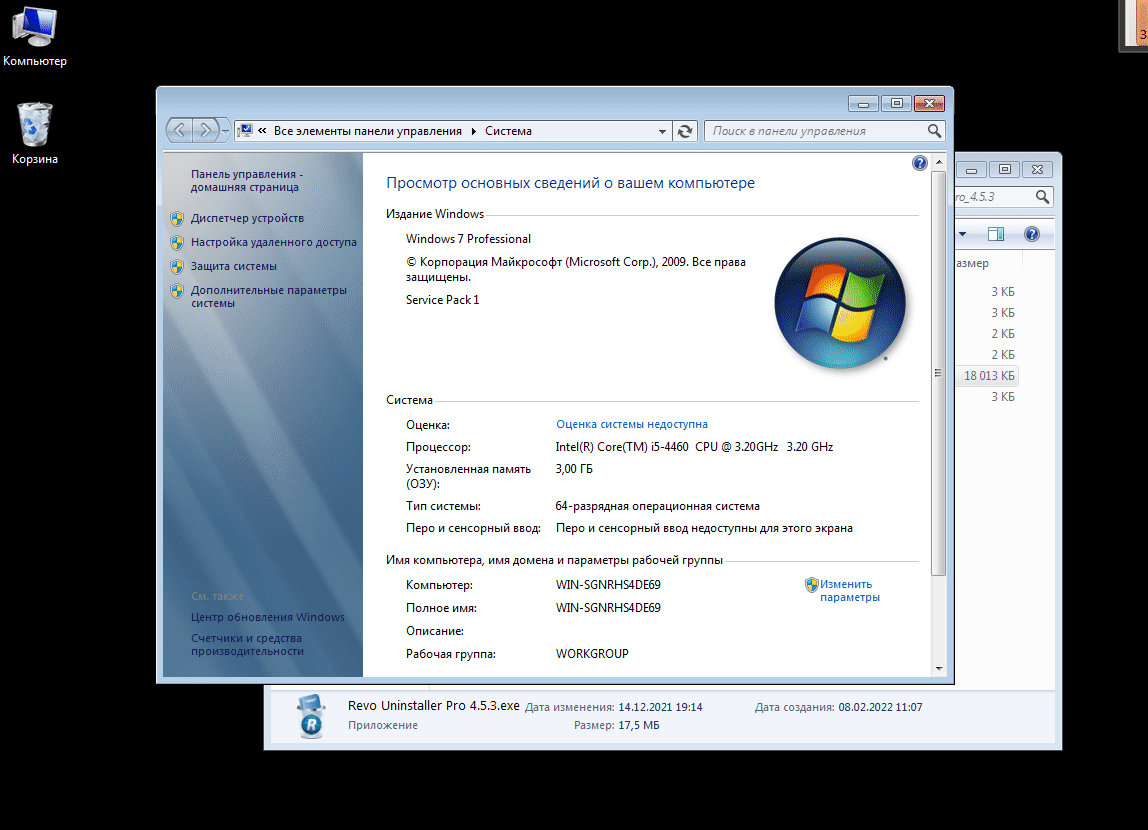Click search magnifier in Explorer window

tap(1043, 197)
